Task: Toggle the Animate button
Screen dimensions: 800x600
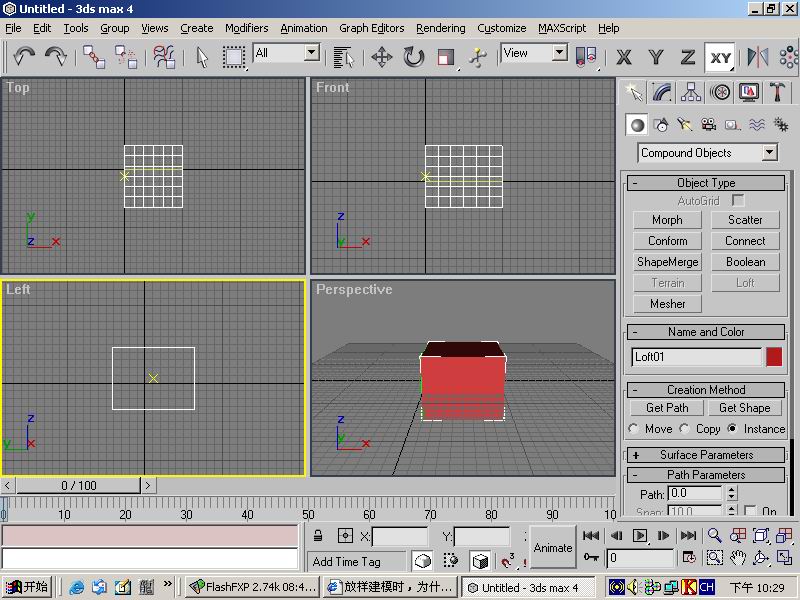Action: pyautogui.click(x=553, y=547)
